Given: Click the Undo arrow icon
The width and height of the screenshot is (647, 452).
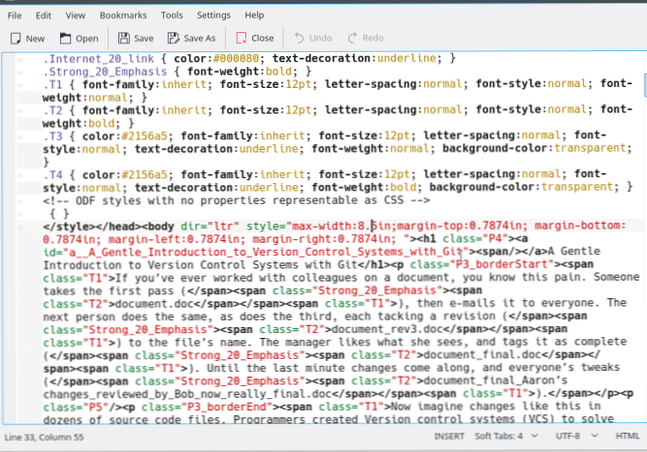Looking at the screenshot, I should (x=299, y=38).
